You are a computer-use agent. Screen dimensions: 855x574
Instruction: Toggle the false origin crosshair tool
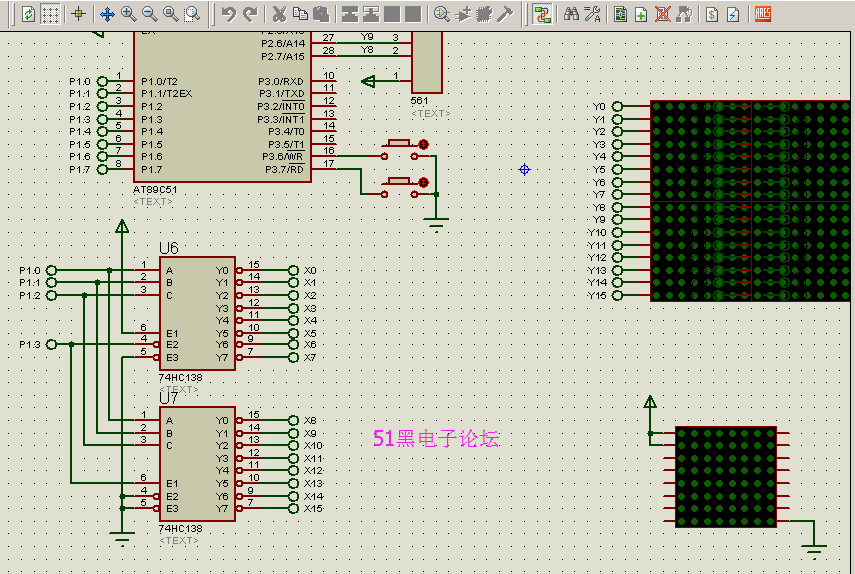point(79,14)
